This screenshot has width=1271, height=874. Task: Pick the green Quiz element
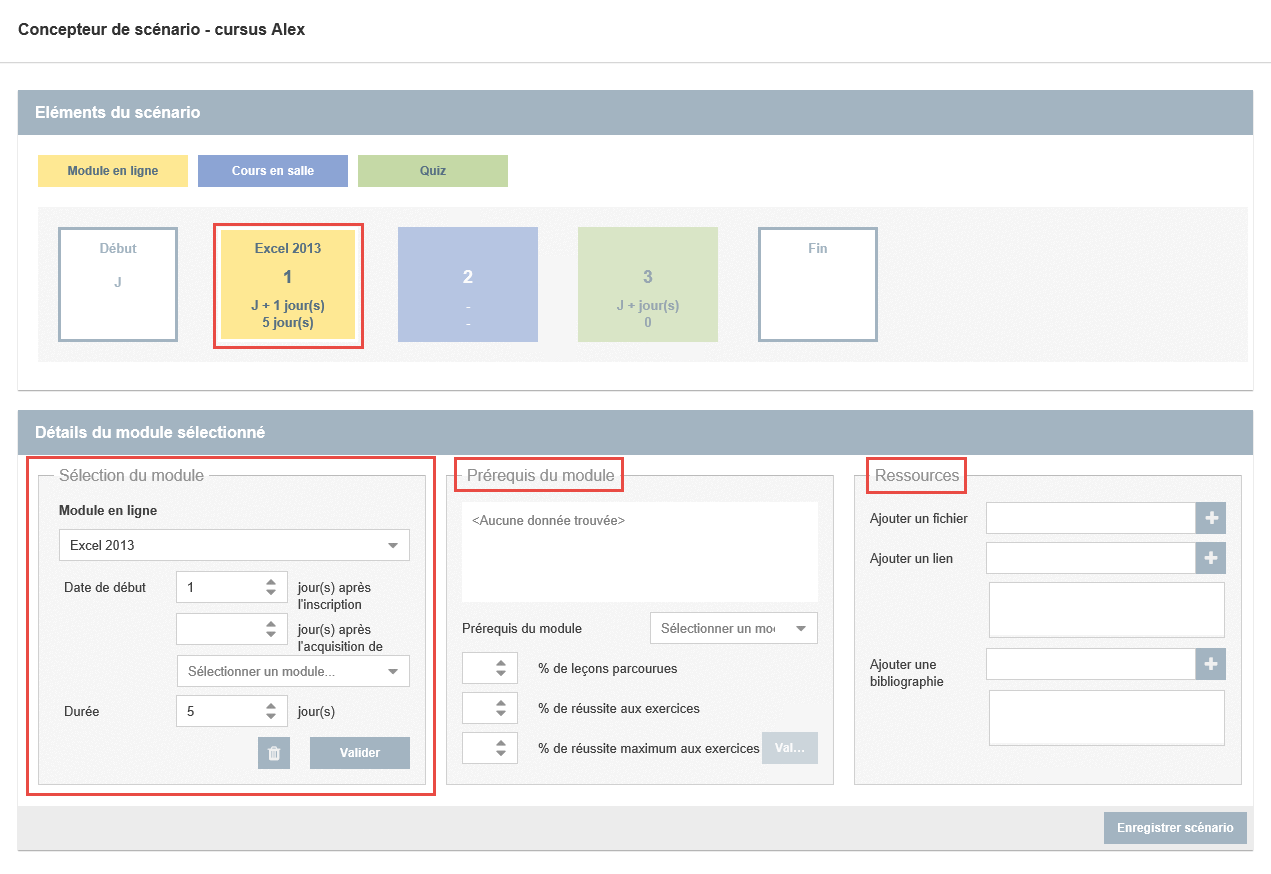[x=433, y=171]
